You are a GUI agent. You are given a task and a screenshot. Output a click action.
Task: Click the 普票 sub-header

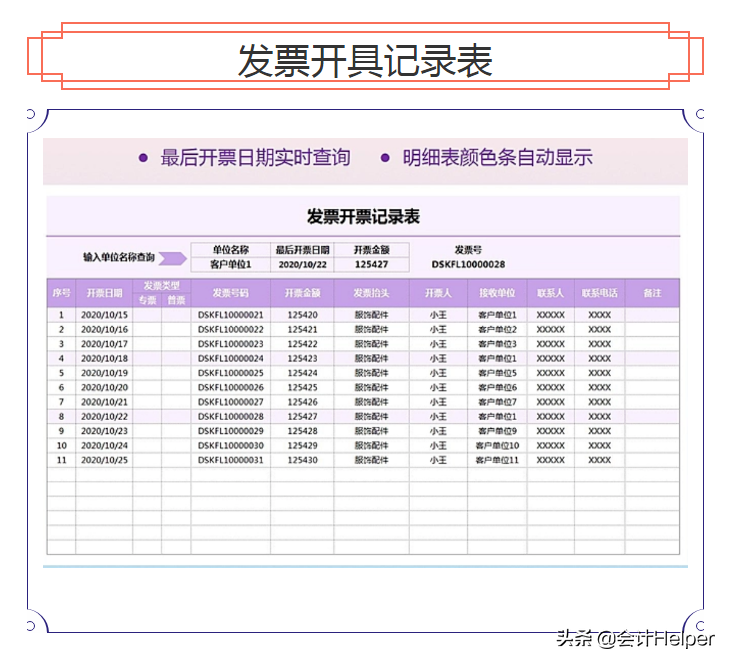(x=176, y=300)
